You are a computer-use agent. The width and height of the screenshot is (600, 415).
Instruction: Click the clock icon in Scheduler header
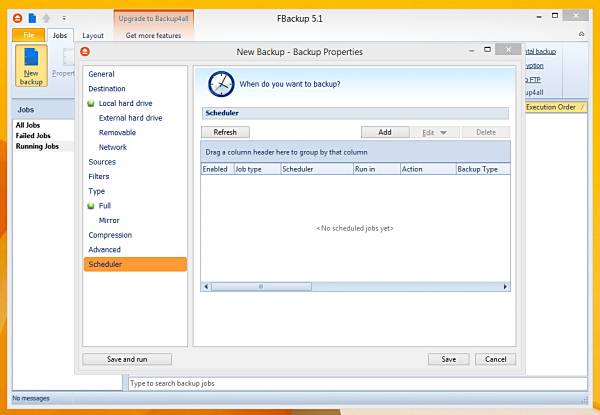tap(221, 84)
